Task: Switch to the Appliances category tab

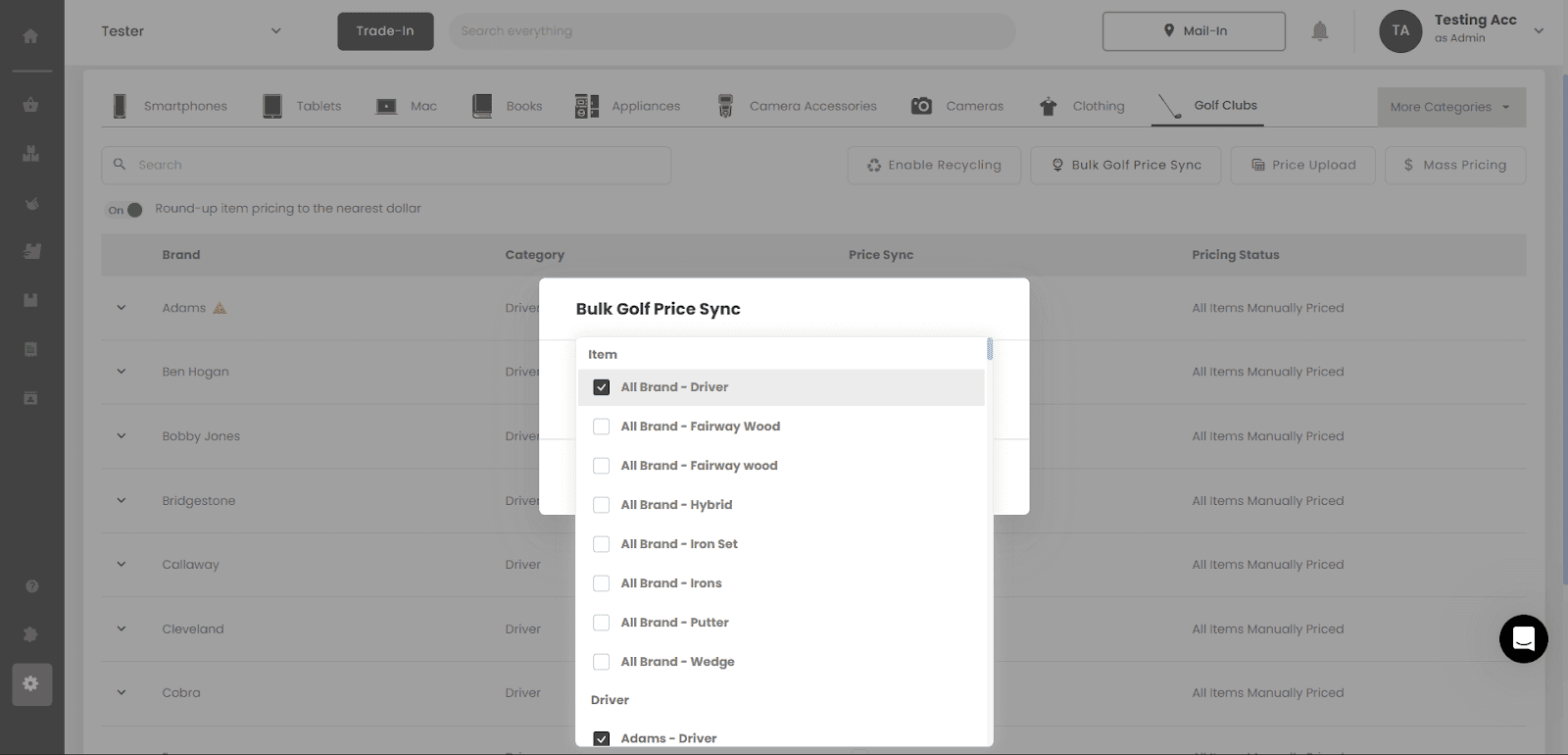Action: [x=627, y=106]
